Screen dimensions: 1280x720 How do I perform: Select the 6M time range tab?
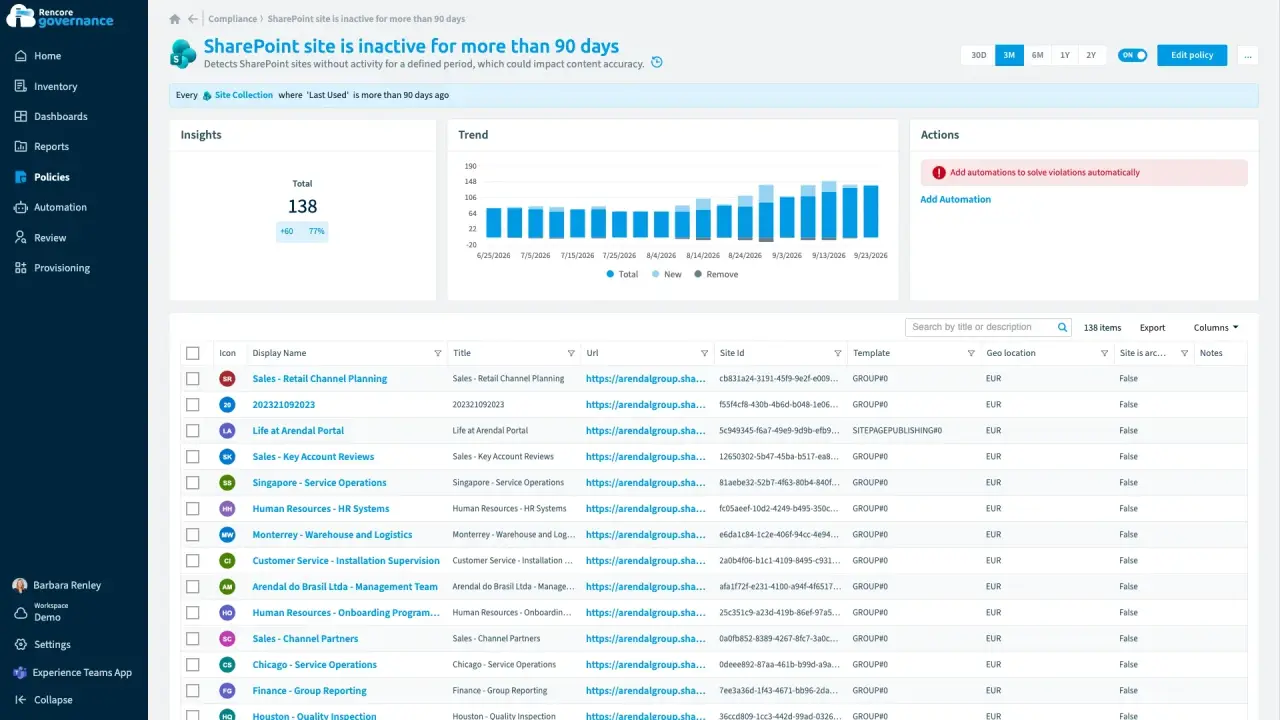[1038, 55]
